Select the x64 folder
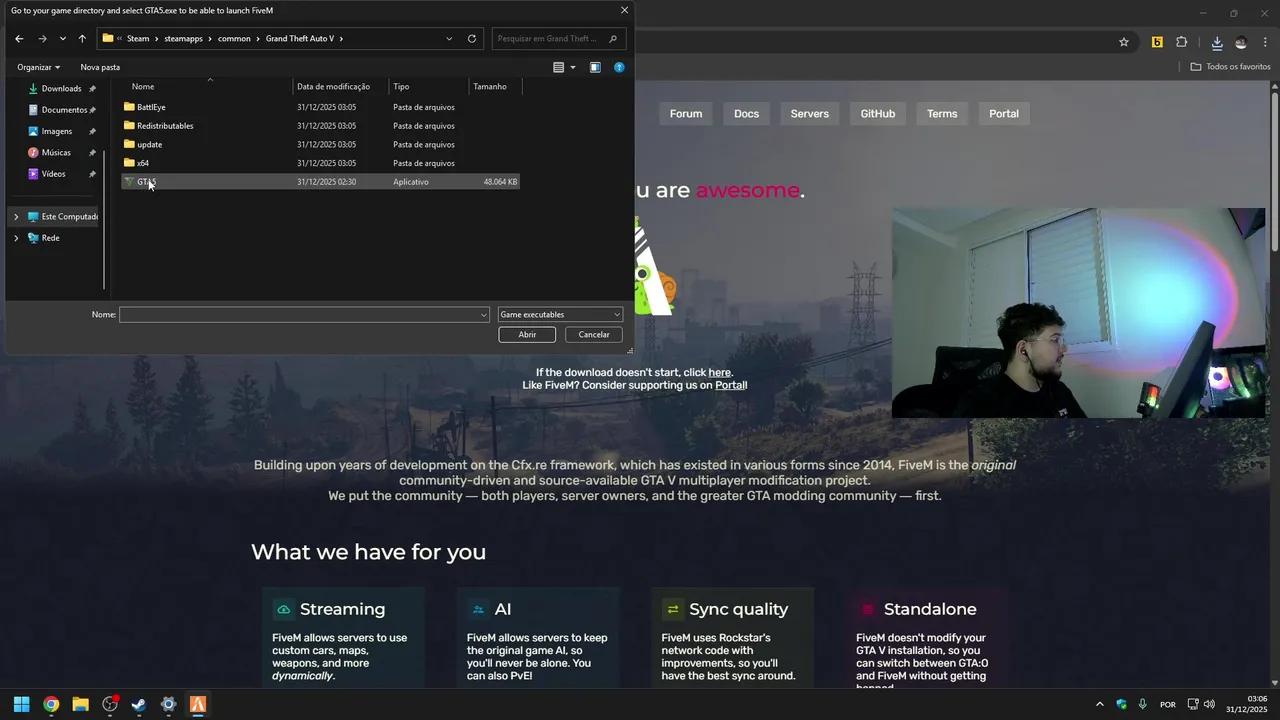 tap(320, 163)
